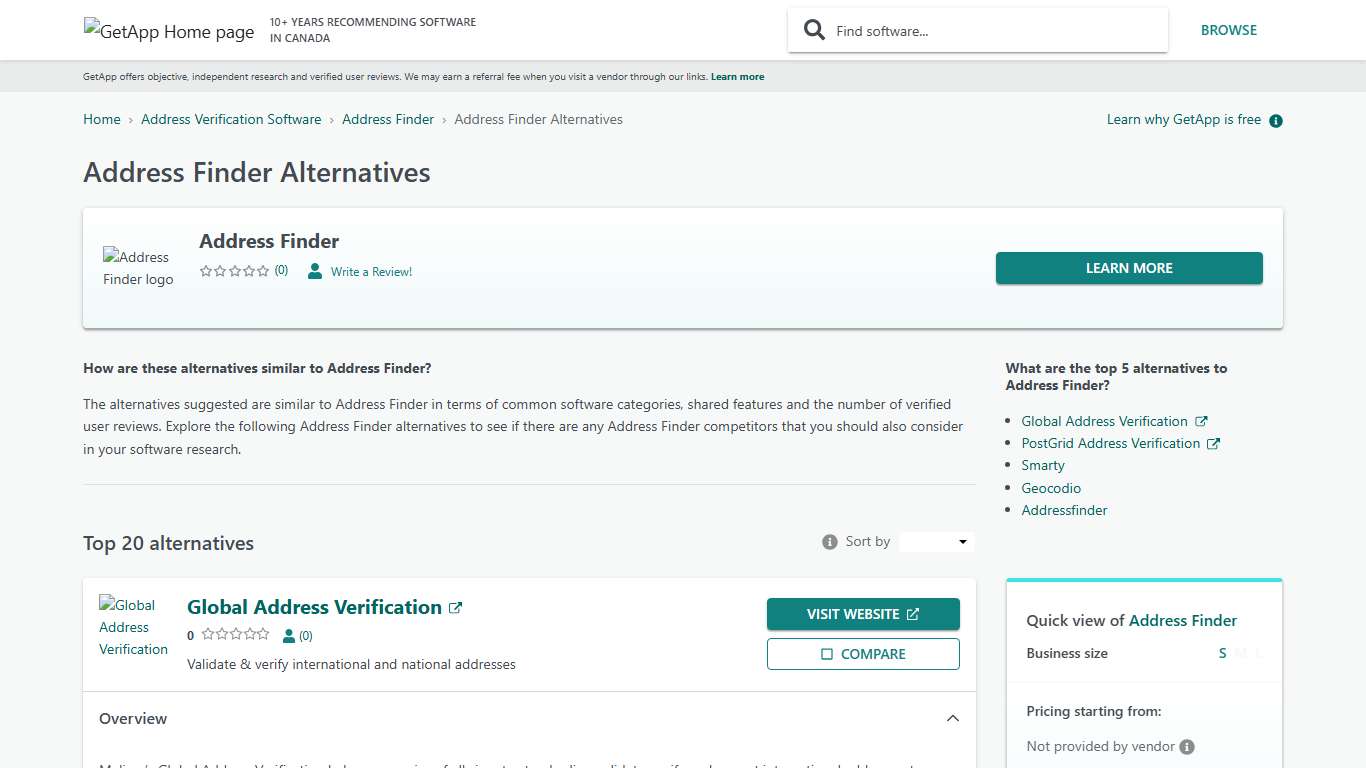Viewport: 1366px width, 768px height.
Task: Click the external link icon next to PostGrid Address Verification
Action: [x=1213, y=443]
